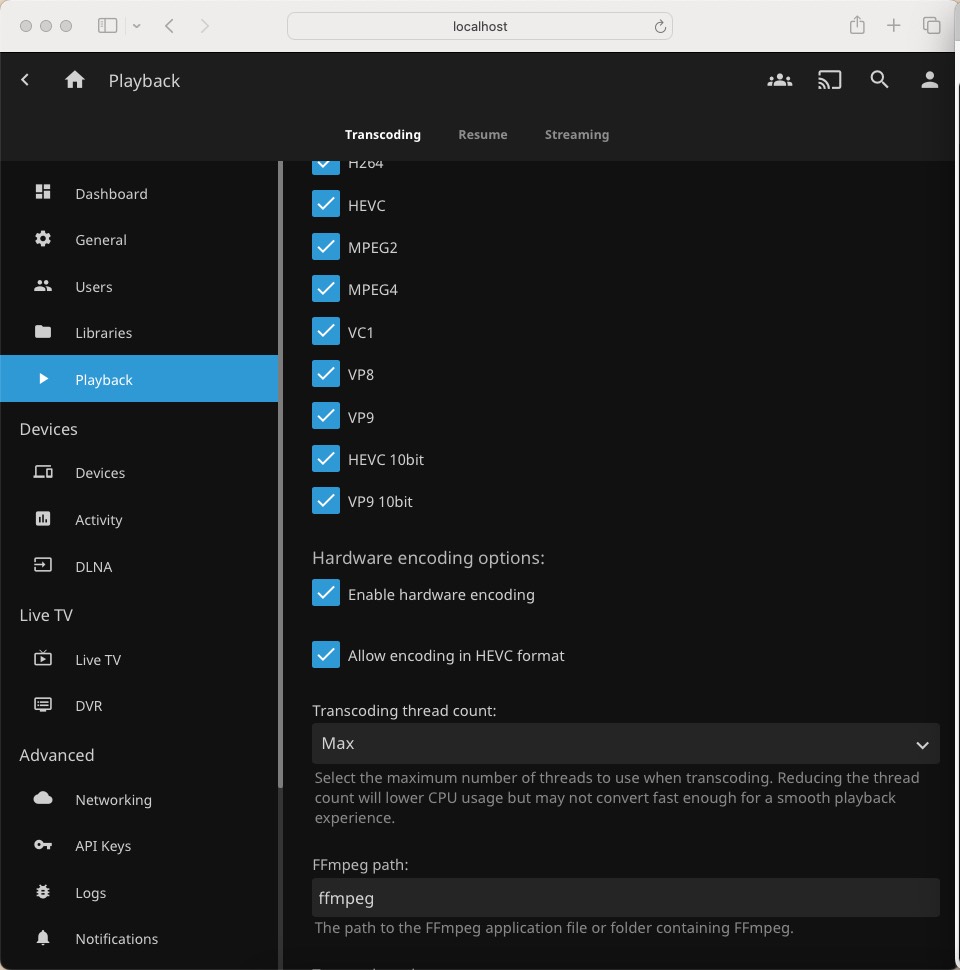Click the FFmpeg path input field
Viewport: 960px width, 970px height.
coord(625,898)
